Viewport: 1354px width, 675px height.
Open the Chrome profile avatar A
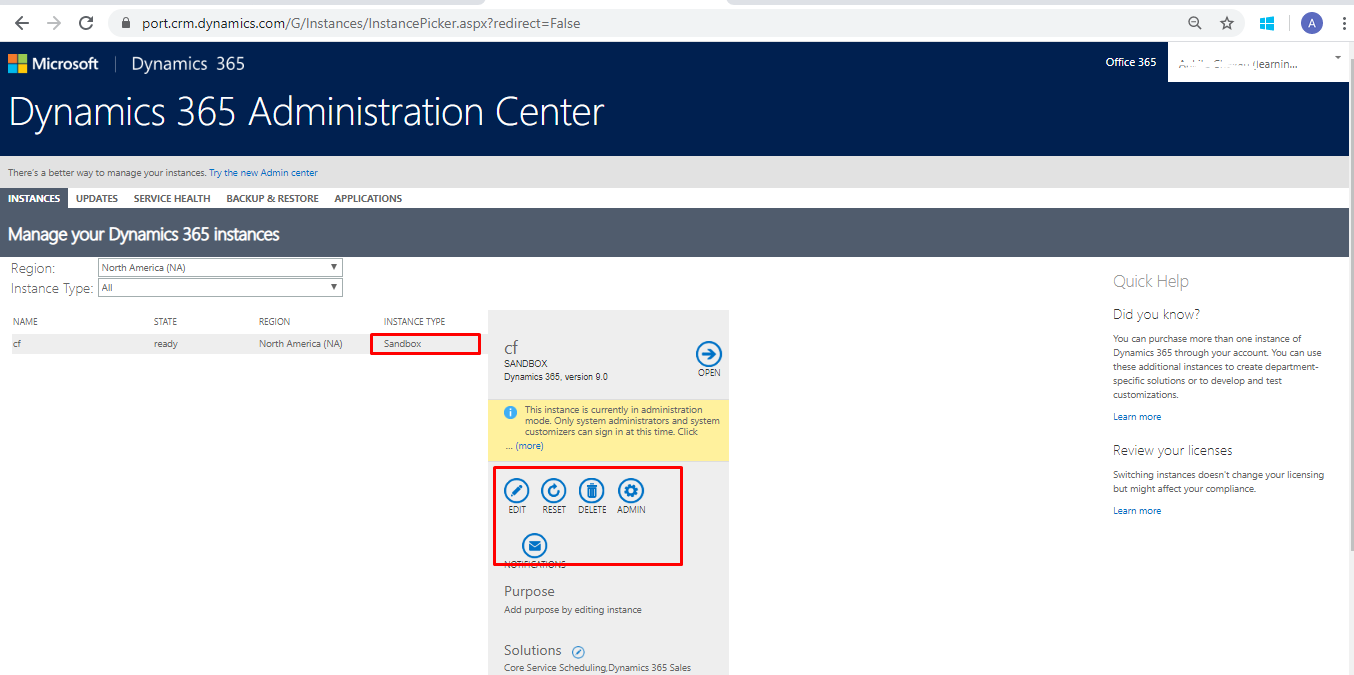coord(1311,23)
